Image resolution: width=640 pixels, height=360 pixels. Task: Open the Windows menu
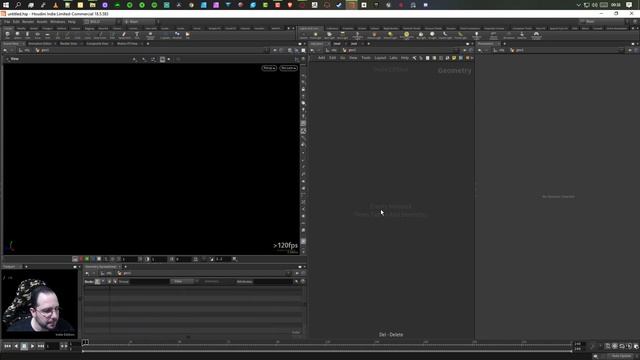pos(58,22)
